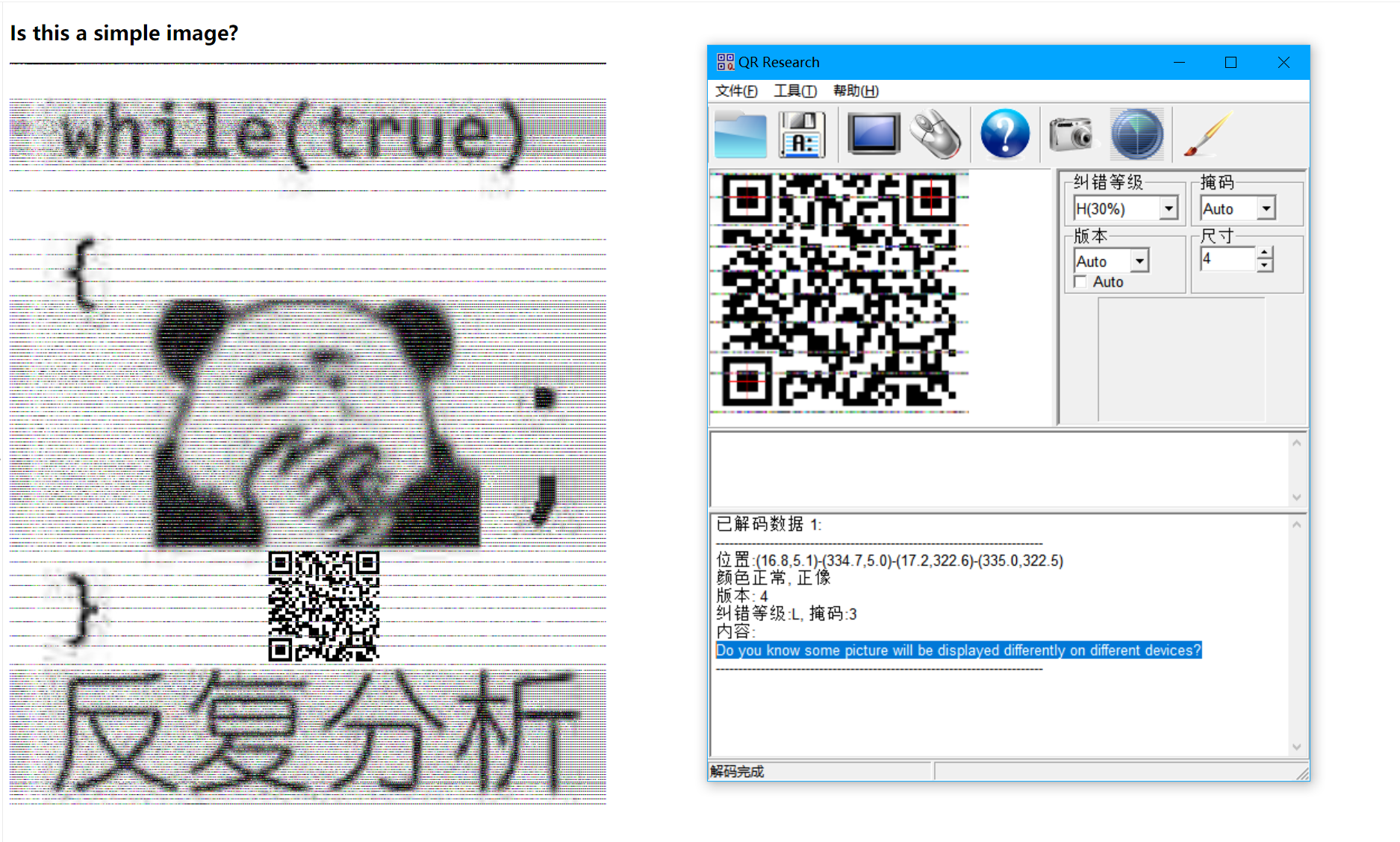Open file using the folder icon
The width and height of the screenshot is (1400, 842).
tap(740, 135)
